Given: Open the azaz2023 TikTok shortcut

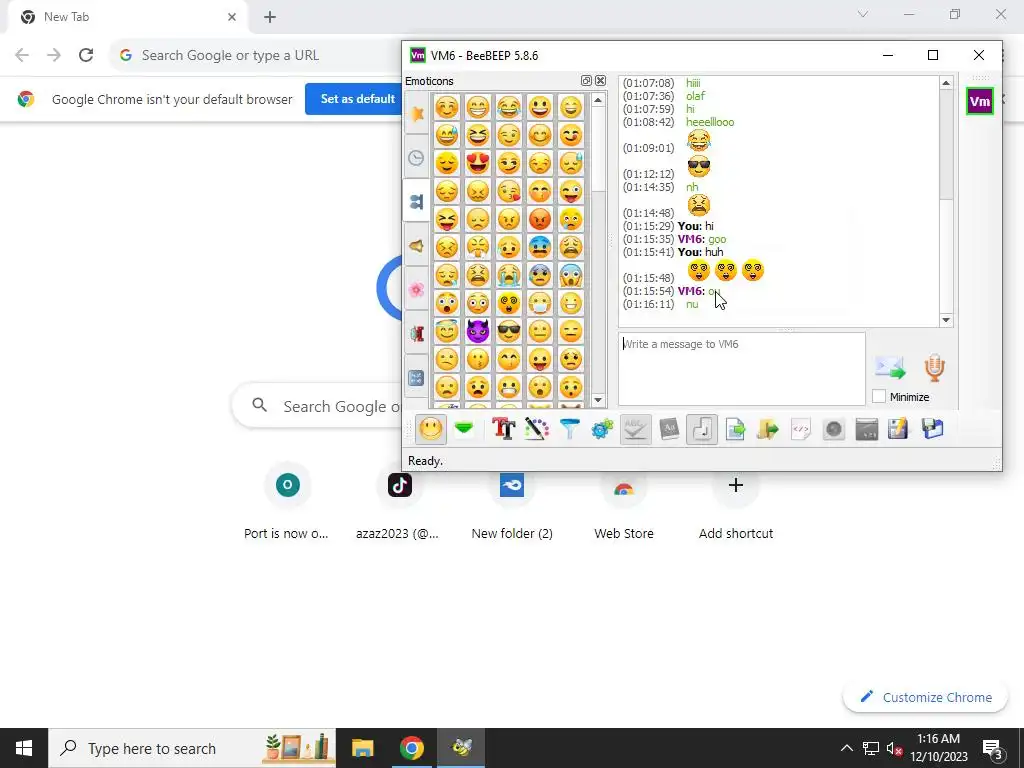Looking at the screenshot, I should coord(399,503).
